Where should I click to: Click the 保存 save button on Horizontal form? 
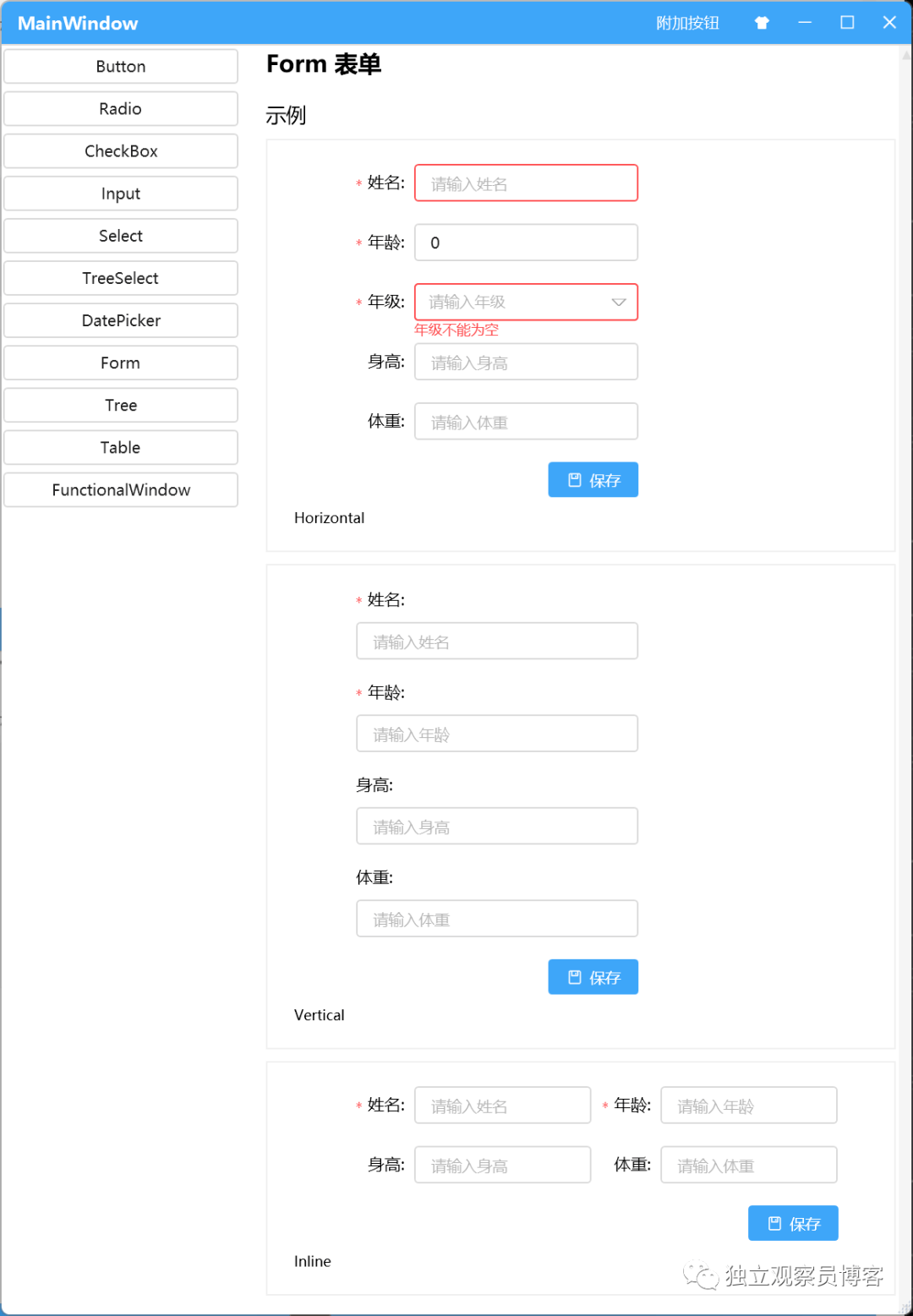click(593, 479)
